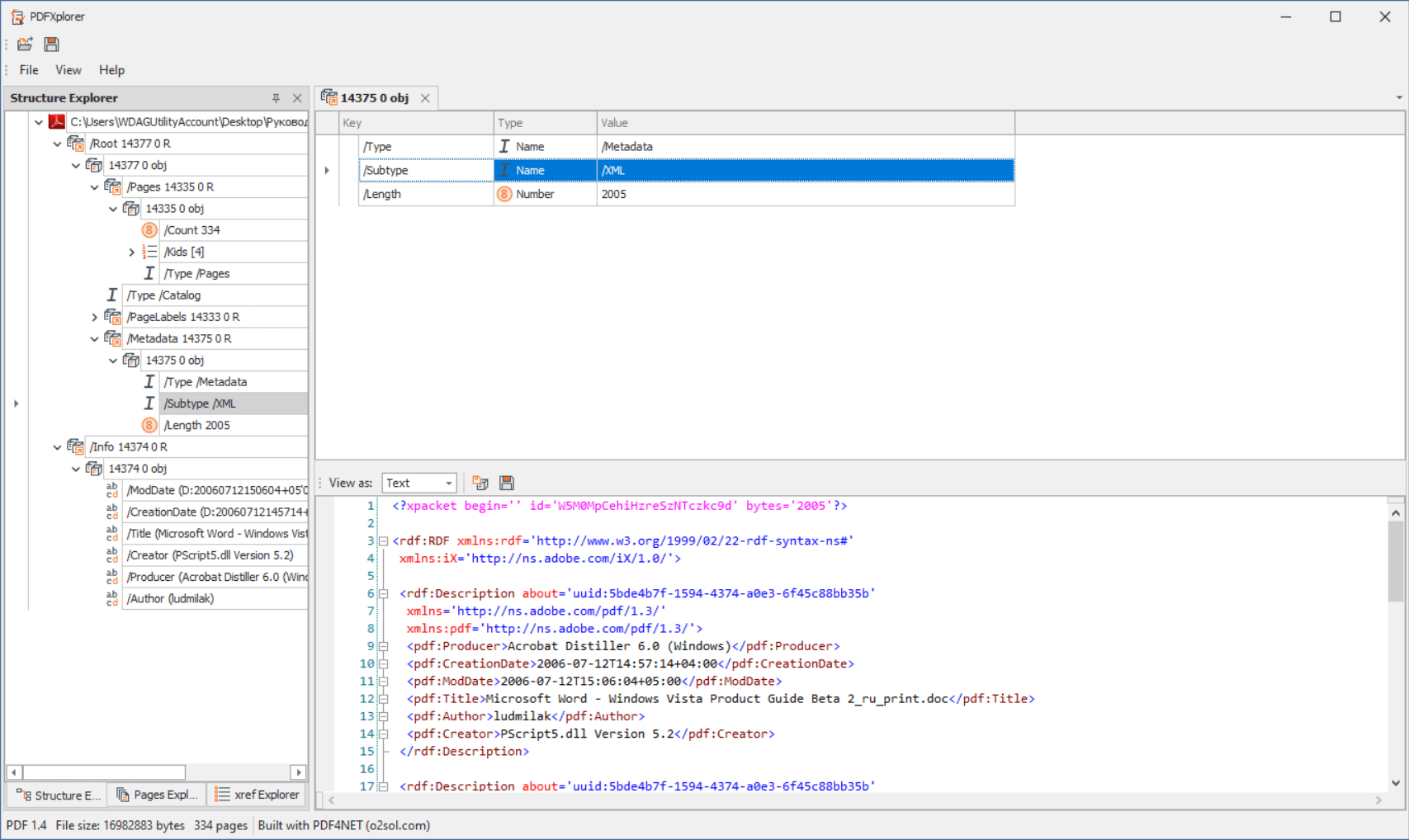Select the PDF file root node icon
The image size is (1409, 840).
click(x=57, y=122)
